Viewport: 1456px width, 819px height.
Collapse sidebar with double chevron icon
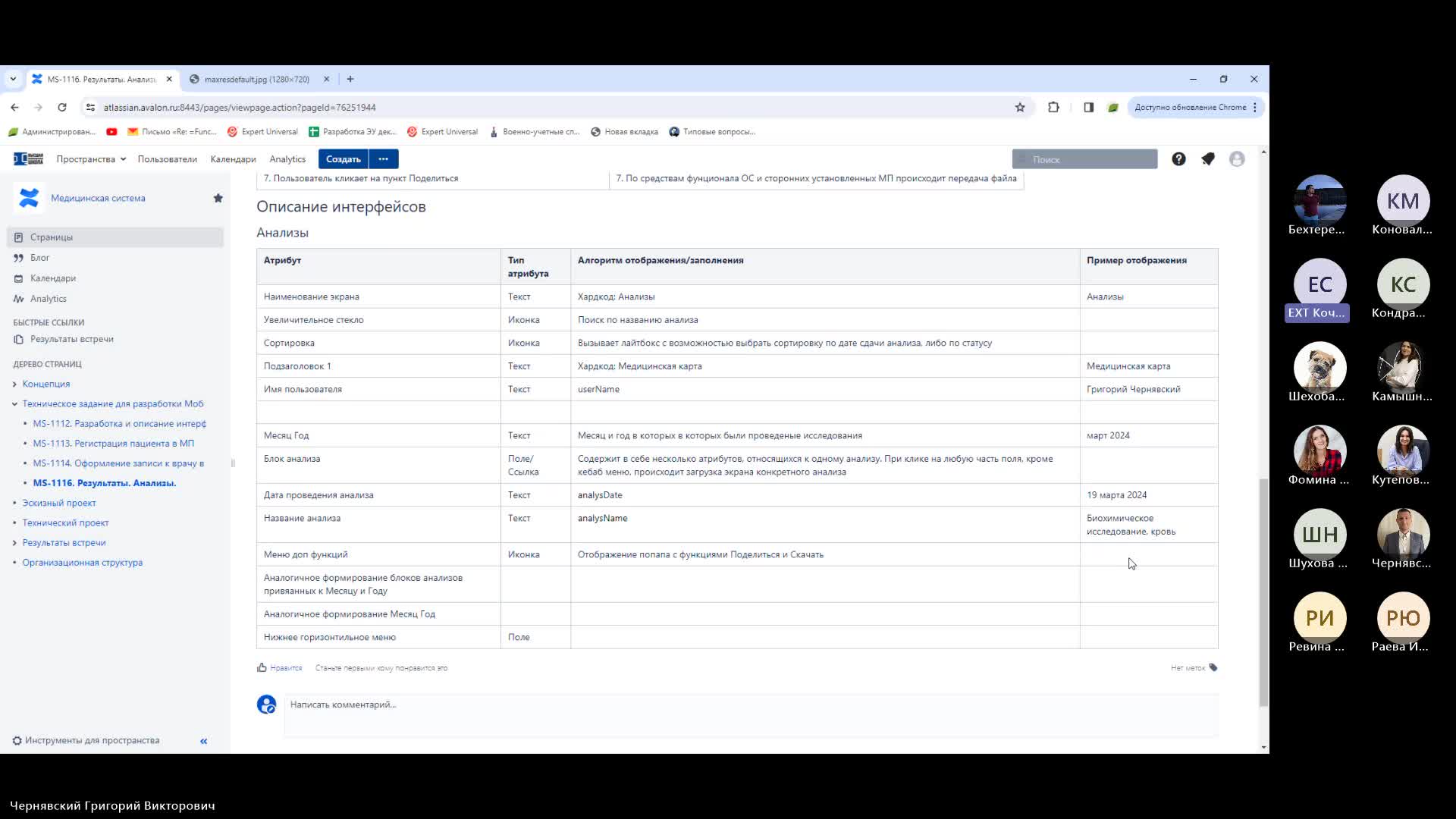[203, 741]
